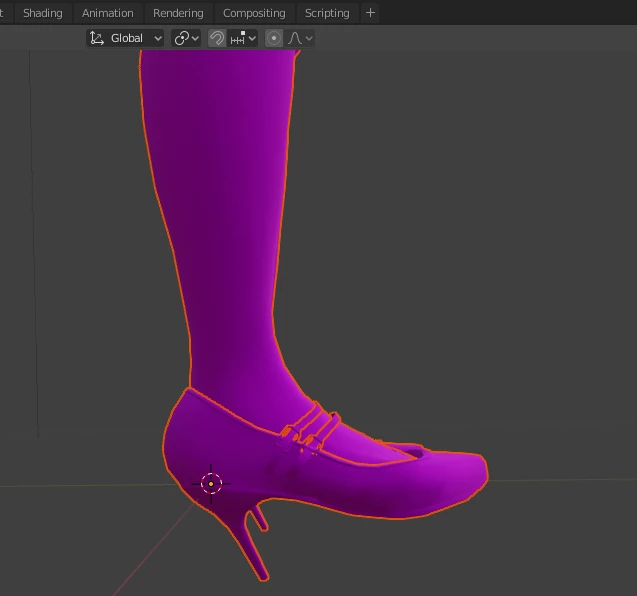Open the Global transform orientation dropdown

point(125,39)
